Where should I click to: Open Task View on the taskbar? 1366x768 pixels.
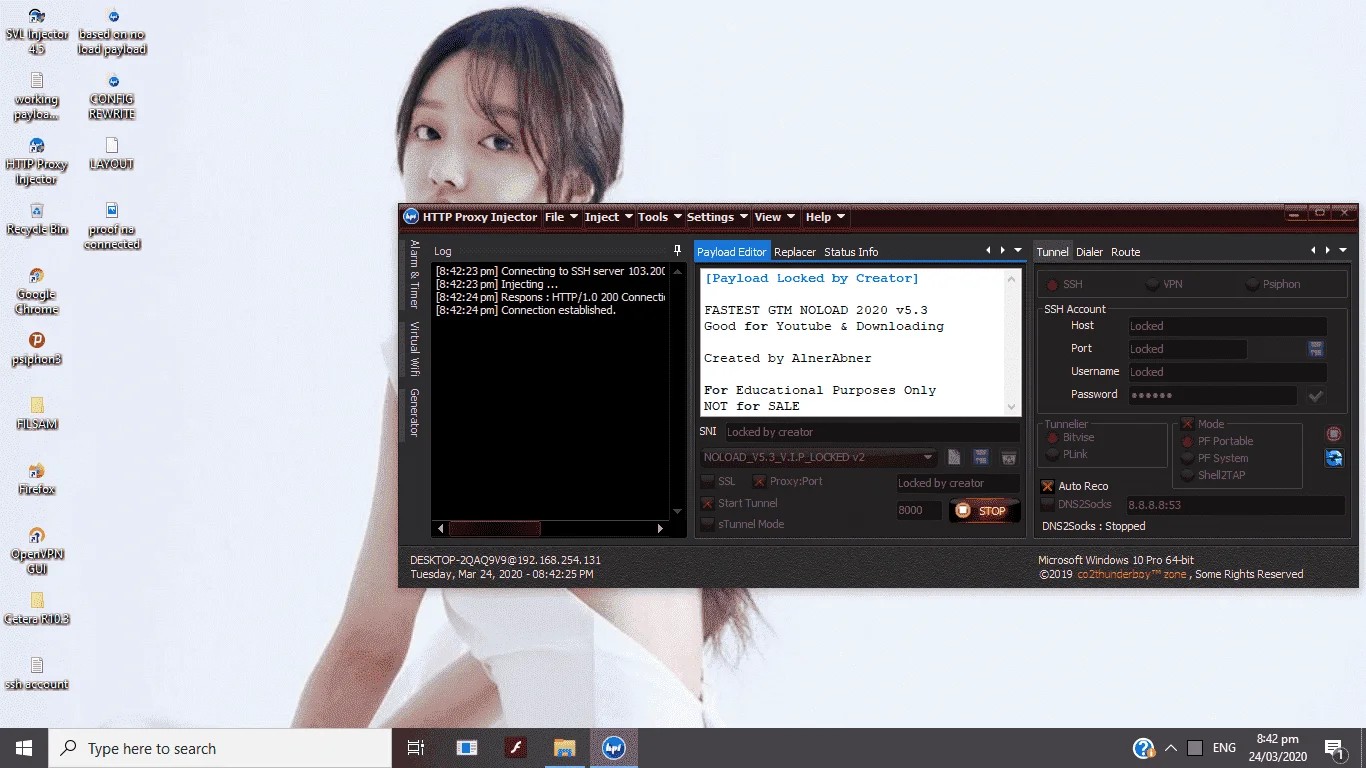pos(416,748)
